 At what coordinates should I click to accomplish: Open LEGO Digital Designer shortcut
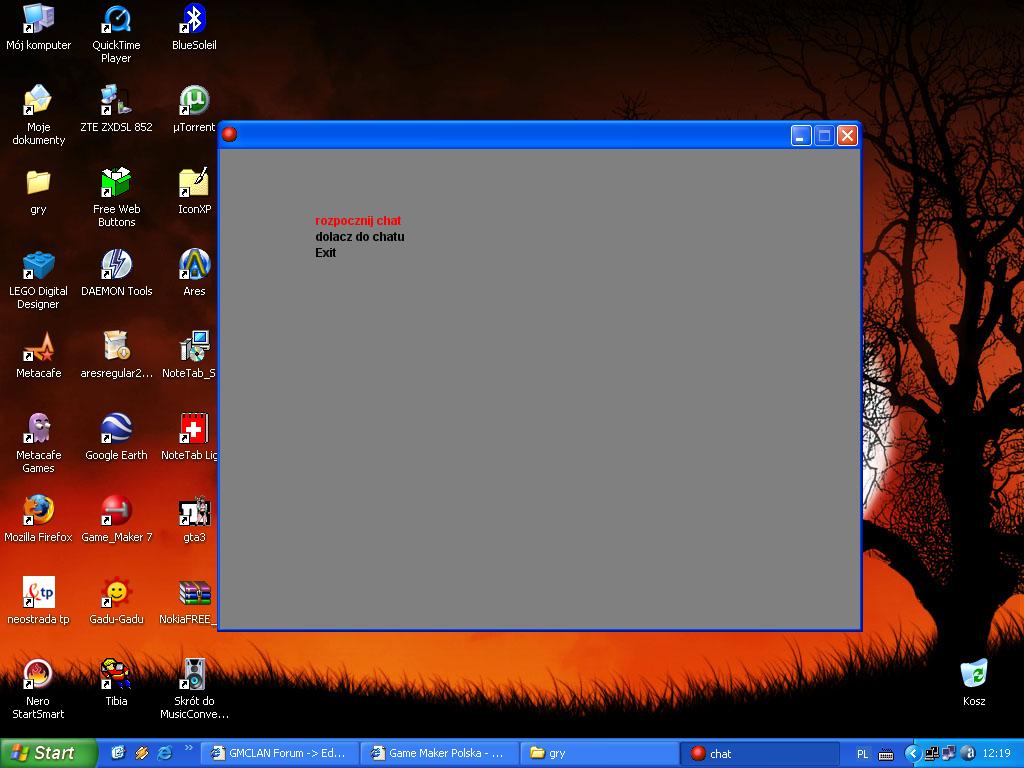coord(38,265)
